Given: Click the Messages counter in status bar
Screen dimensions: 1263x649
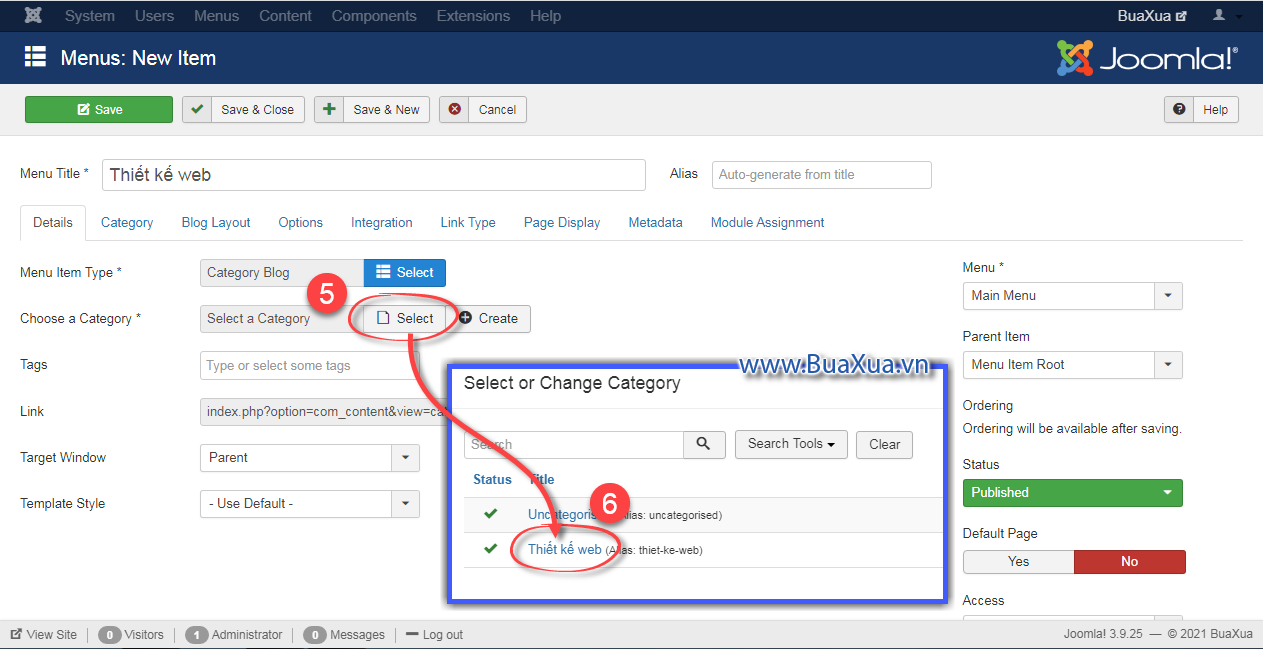Looking at the screenshot, I should point(344,635).
